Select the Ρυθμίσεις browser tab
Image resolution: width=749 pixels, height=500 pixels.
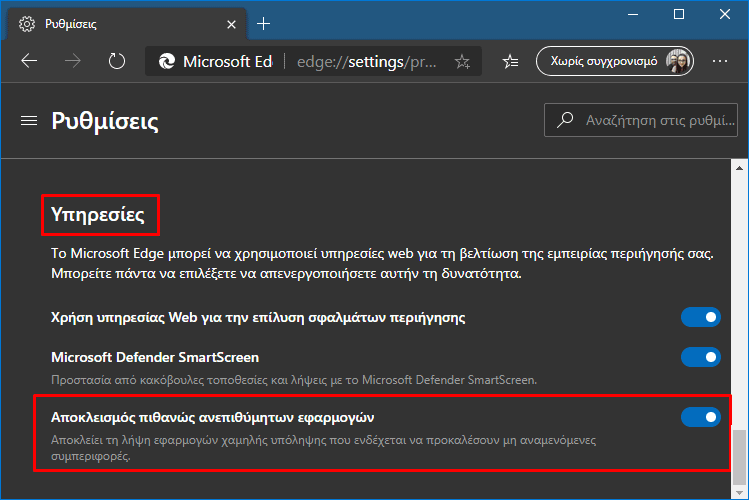click(127, 24)
